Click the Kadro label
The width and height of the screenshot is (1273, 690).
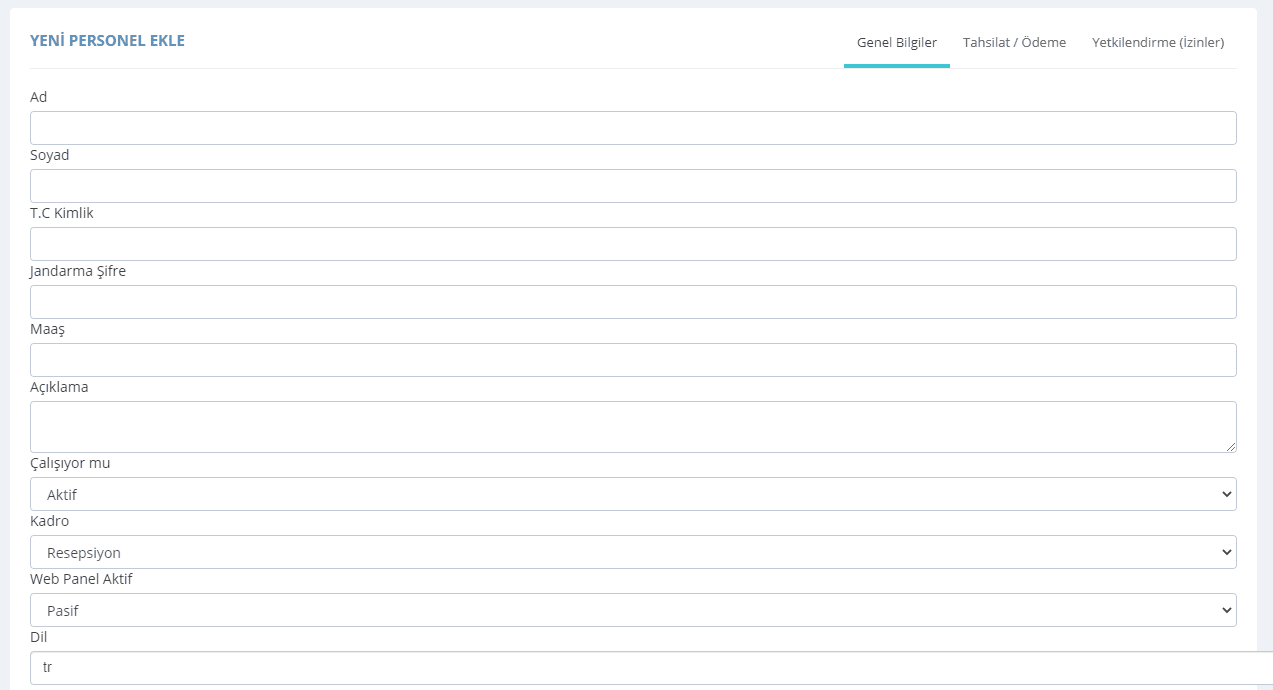pyautogui.click(x=50, y=521)
